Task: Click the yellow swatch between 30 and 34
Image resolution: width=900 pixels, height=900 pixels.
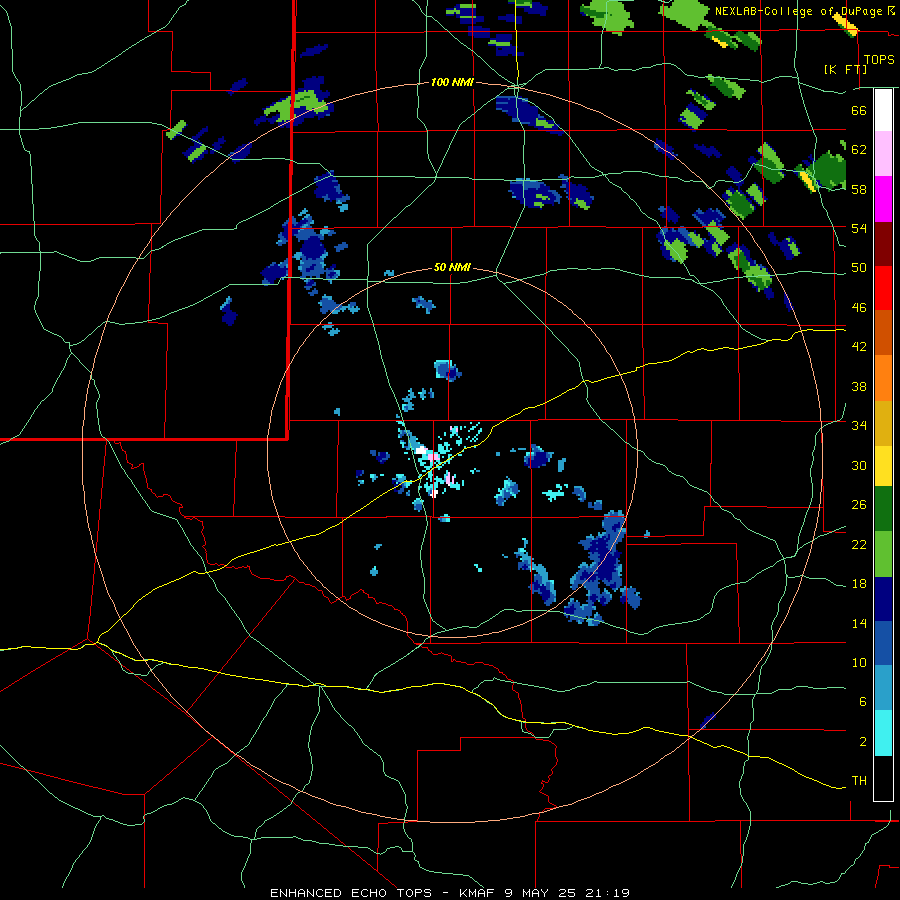Action: (x=883, y=466)
